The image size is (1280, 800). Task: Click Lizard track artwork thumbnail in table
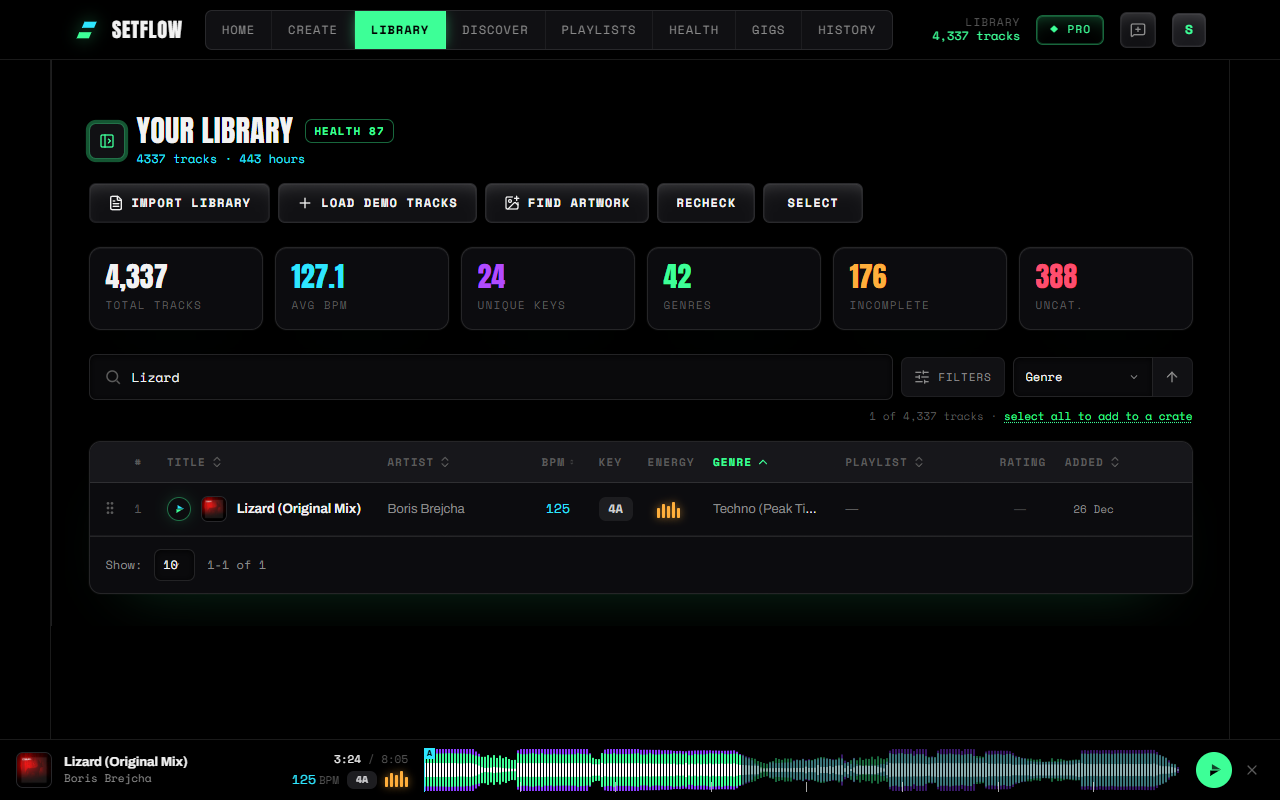pos(214,509)
